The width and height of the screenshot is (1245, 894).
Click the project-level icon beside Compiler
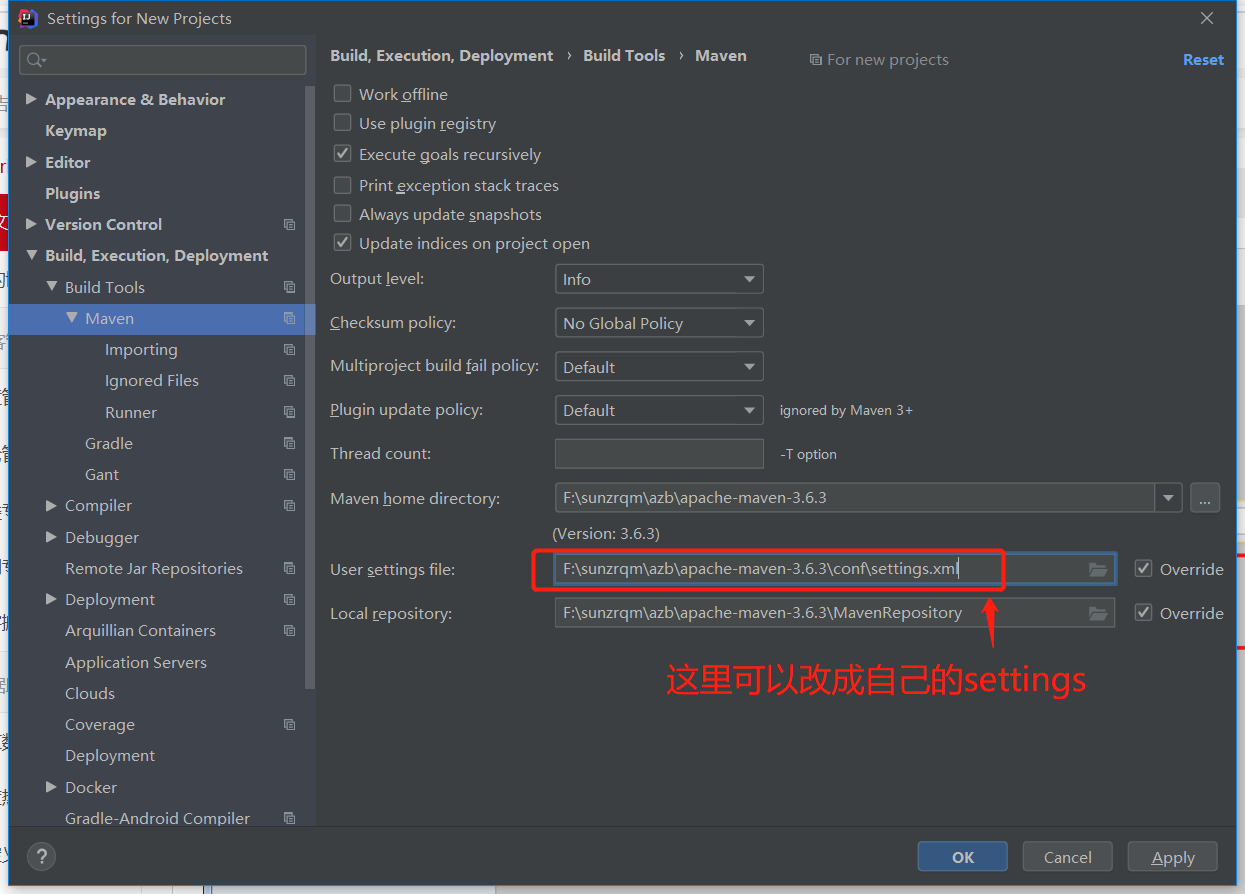click(x=289, y=506)
